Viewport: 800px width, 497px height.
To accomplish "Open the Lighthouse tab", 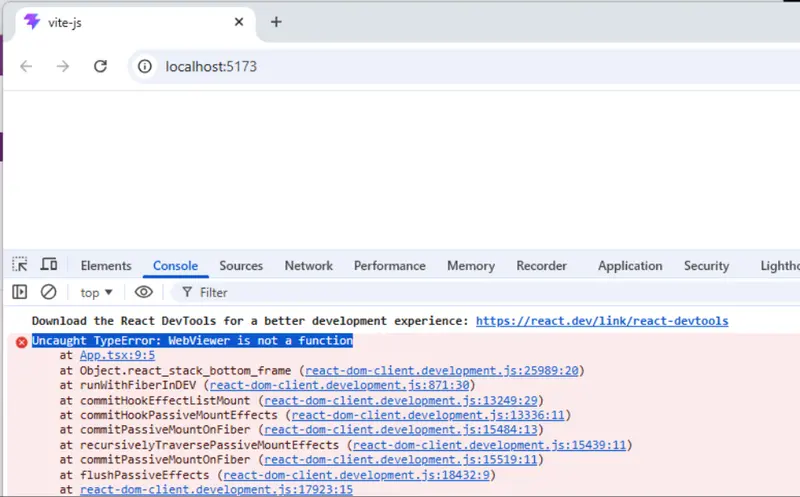I will point(780,266).
